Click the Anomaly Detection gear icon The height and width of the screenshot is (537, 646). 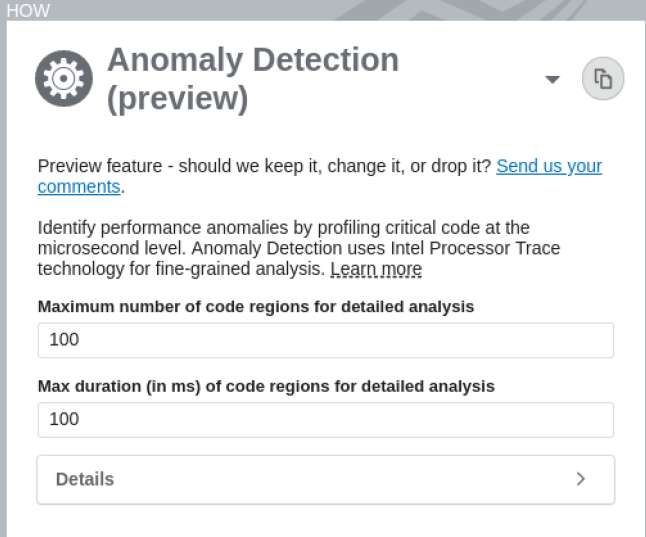[64, 79]
